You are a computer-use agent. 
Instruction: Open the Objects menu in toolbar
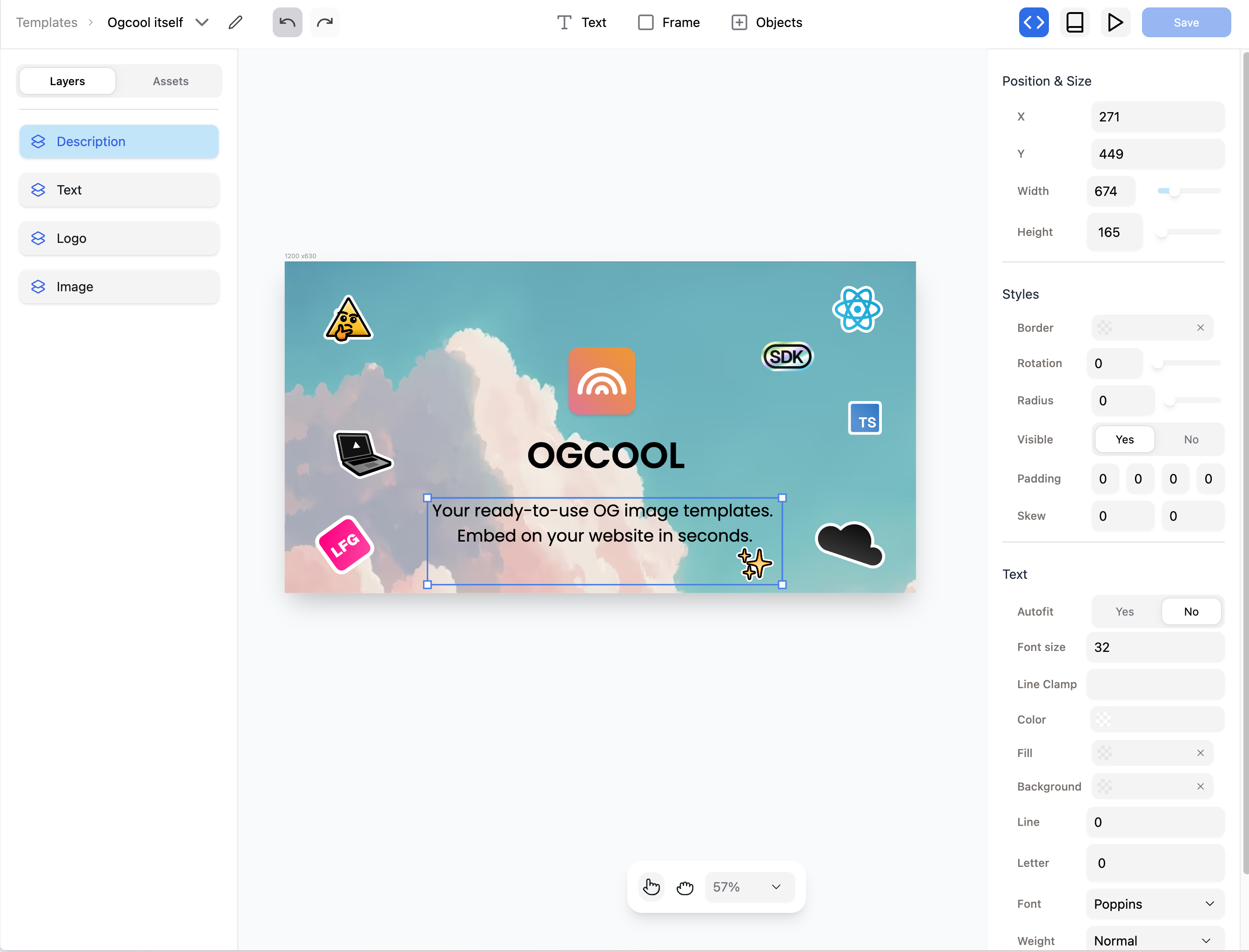click(x=767, y=23)
